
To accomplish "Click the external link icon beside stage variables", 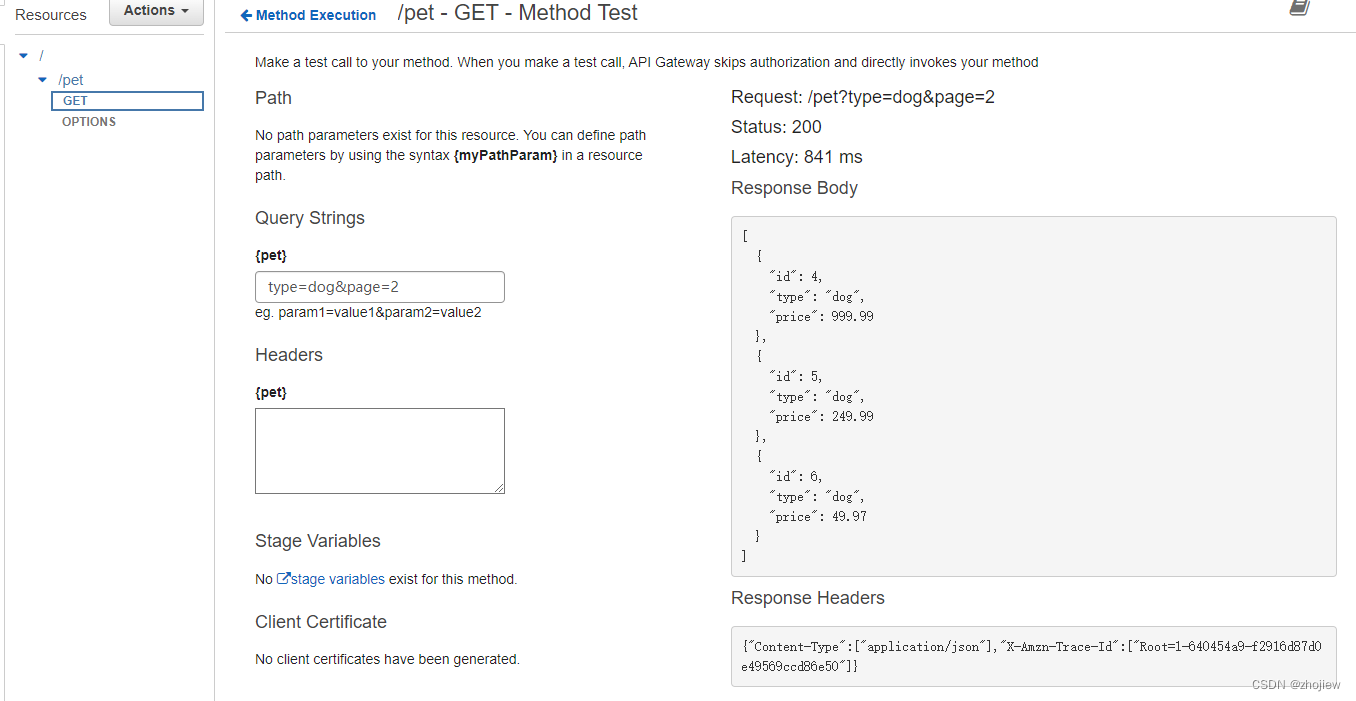I will pyautogui.click(x=283, y=578).
